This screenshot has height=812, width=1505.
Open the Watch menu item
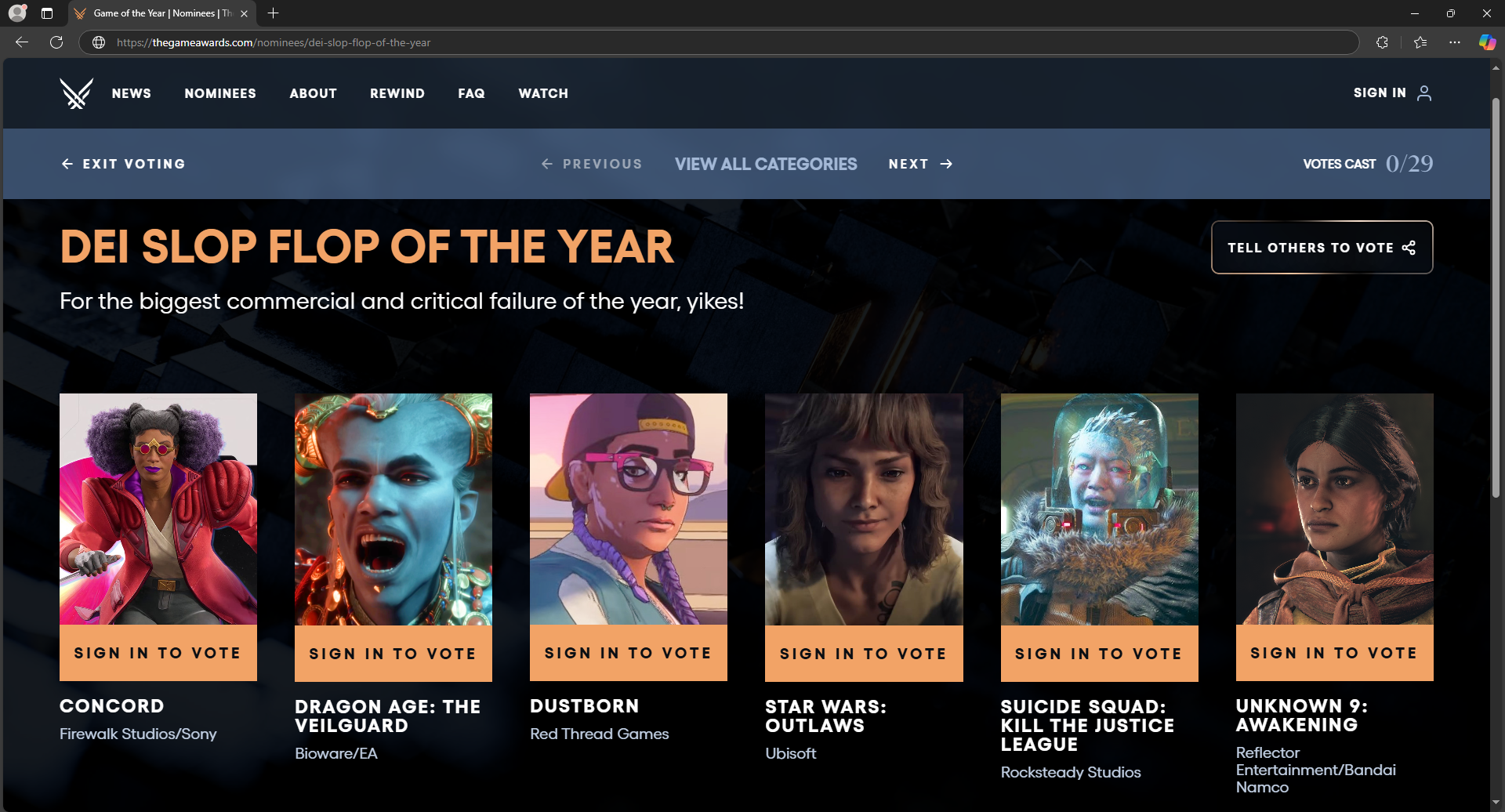(543, 93)
